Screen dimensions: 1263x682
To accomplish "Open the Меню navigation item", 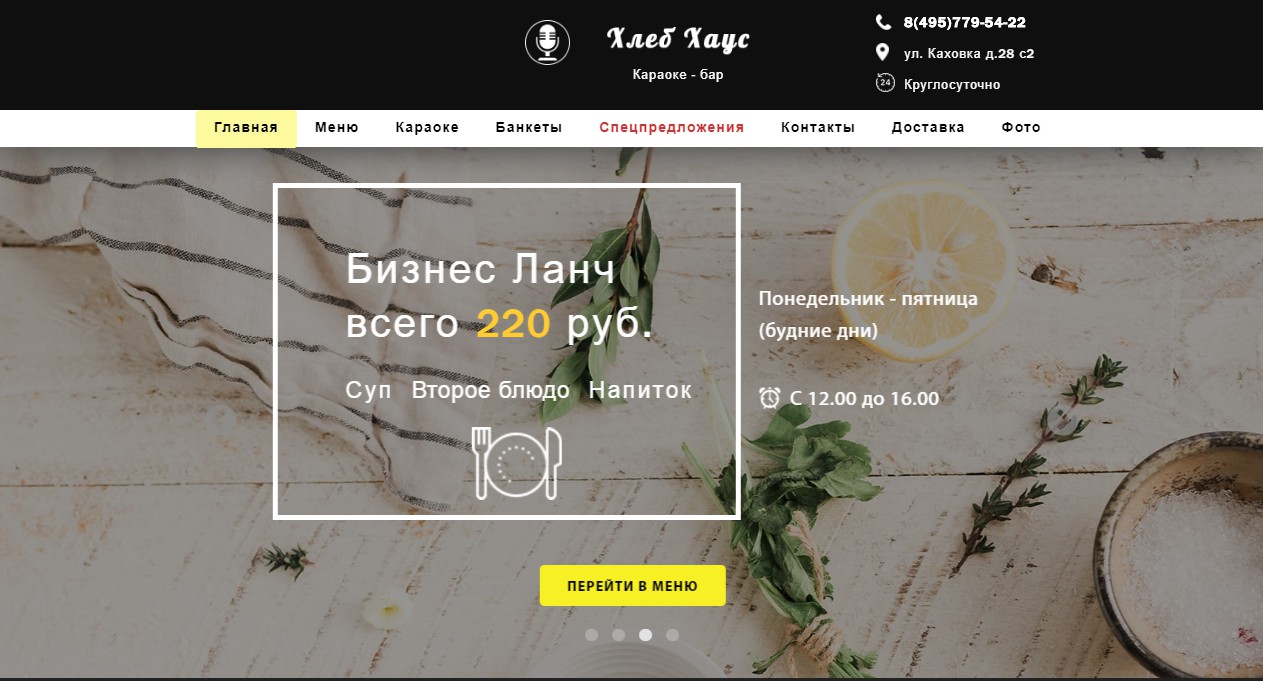I will click(337, 128).
